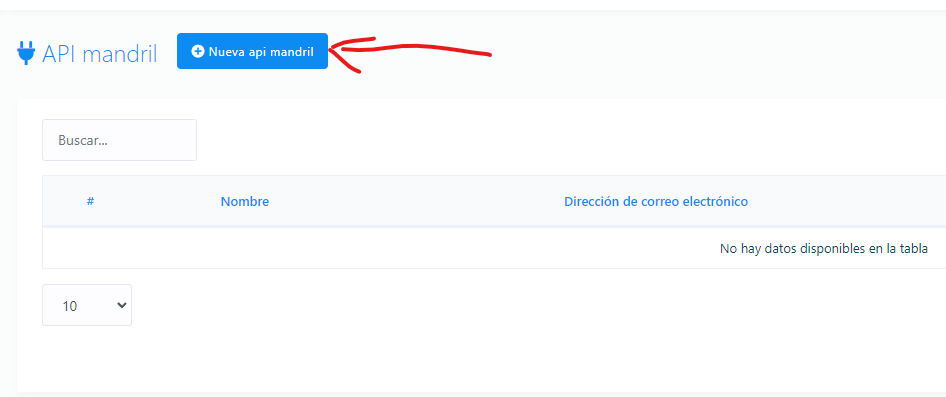This screenshot has height=397, width=946.
Task: Click the chevron arrow of page-size selector
Action: coord(121,305)
